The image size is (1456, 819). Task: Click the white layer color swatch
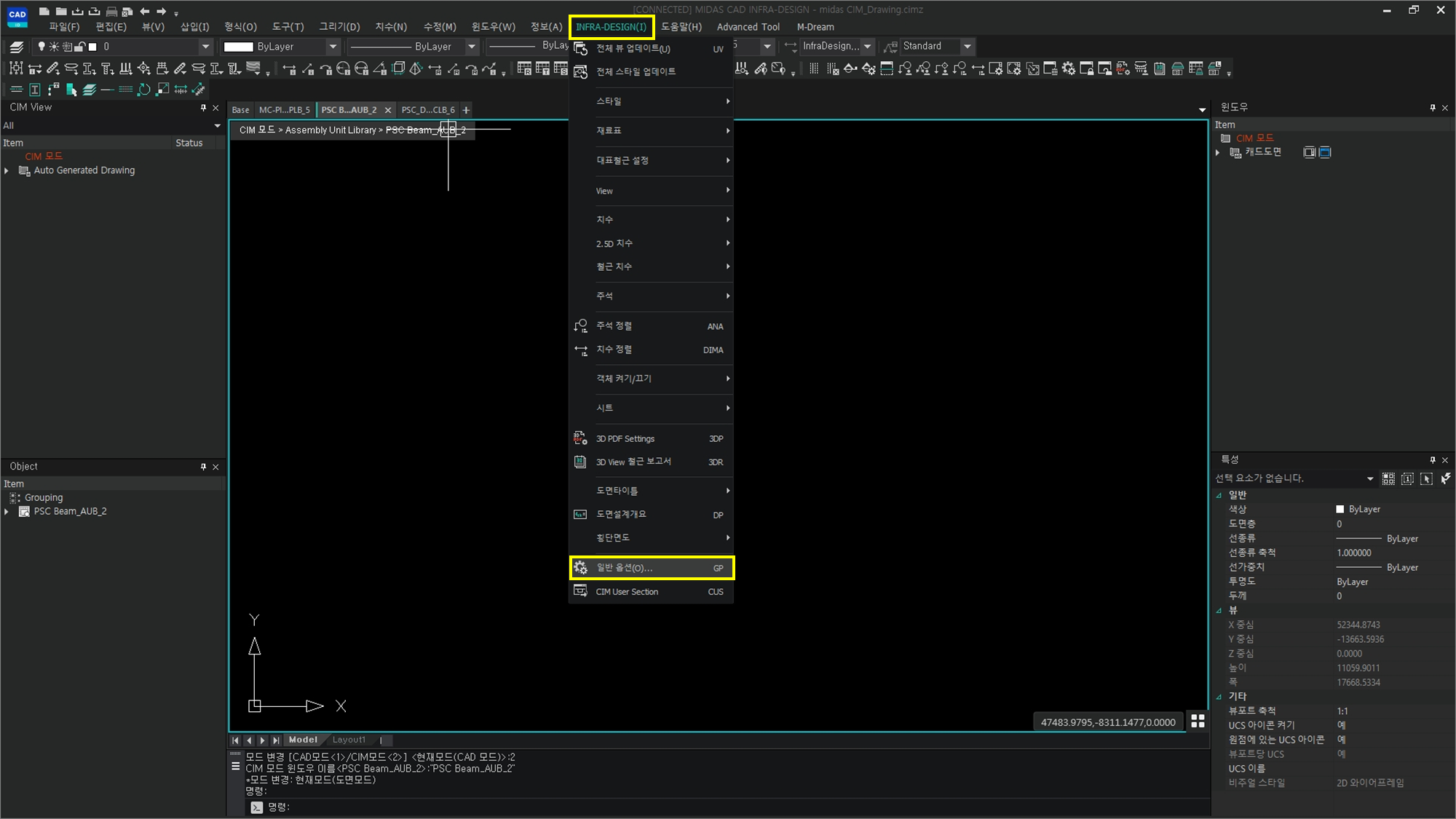coord(92,47)
